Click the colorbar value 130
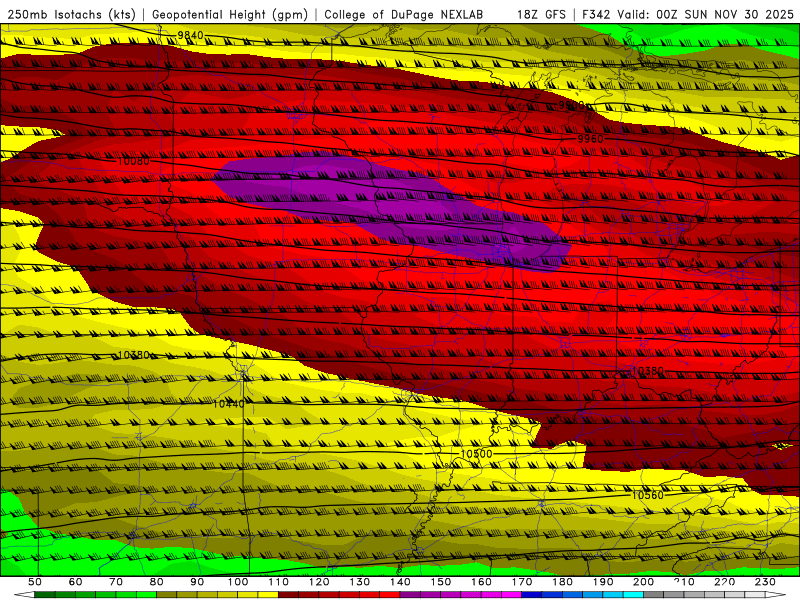Image resolution: width=800 pixels, height=600 pixels. tap(359, 582)
